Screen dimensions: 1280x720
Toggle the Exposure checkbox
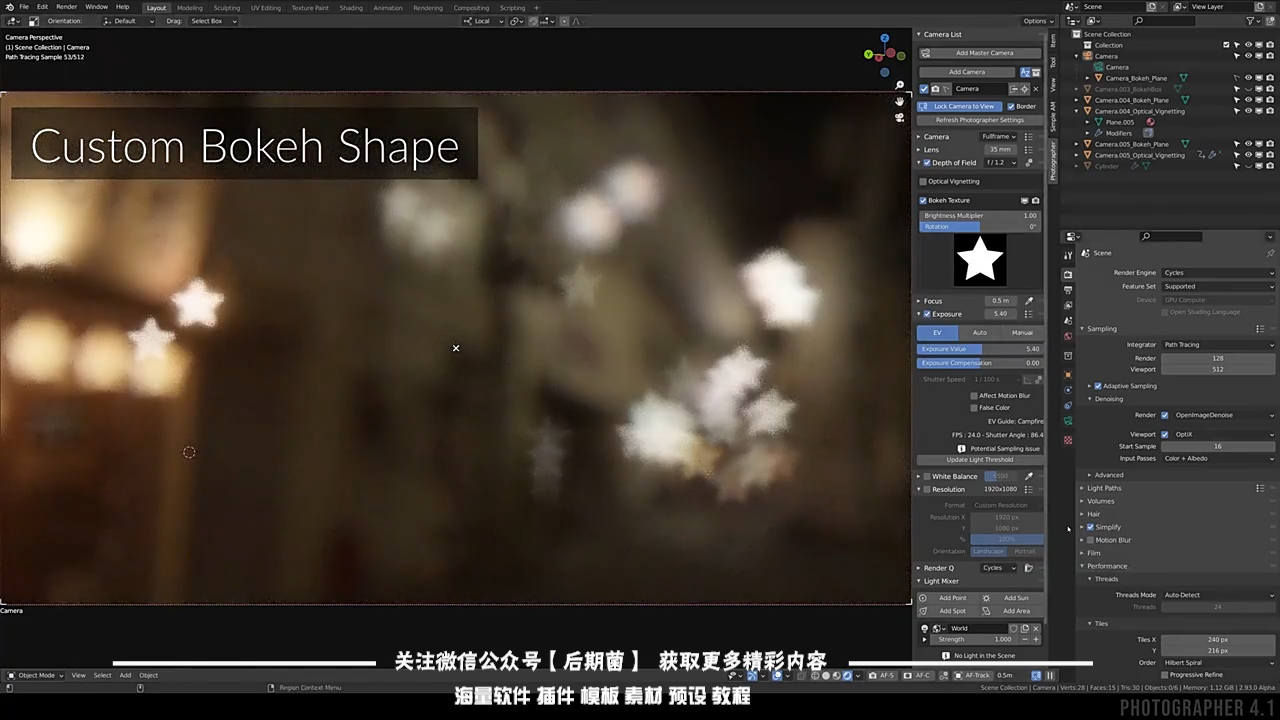927,314
